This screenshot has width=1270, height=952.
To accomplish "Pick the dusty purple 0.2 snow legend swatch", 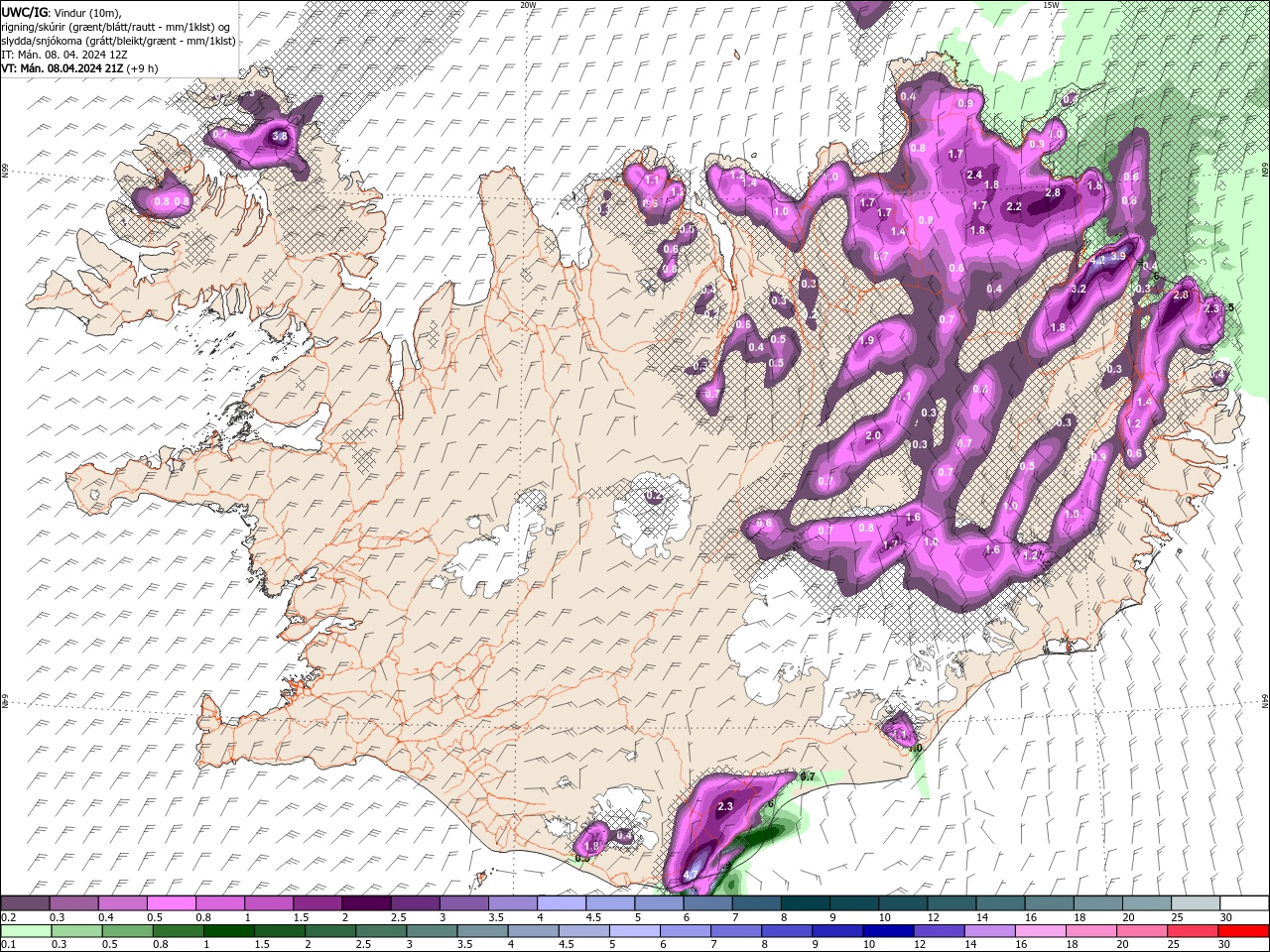I will [x=25, y=903].
